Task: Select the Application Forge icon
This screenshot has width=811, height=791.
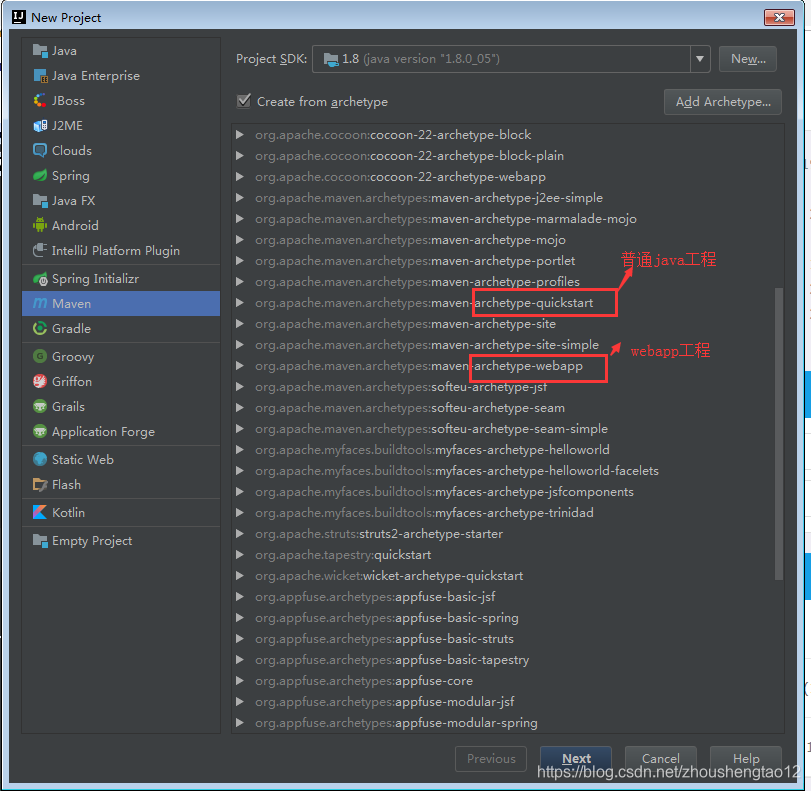Action: pyautogui.click(x=40, y=431)
